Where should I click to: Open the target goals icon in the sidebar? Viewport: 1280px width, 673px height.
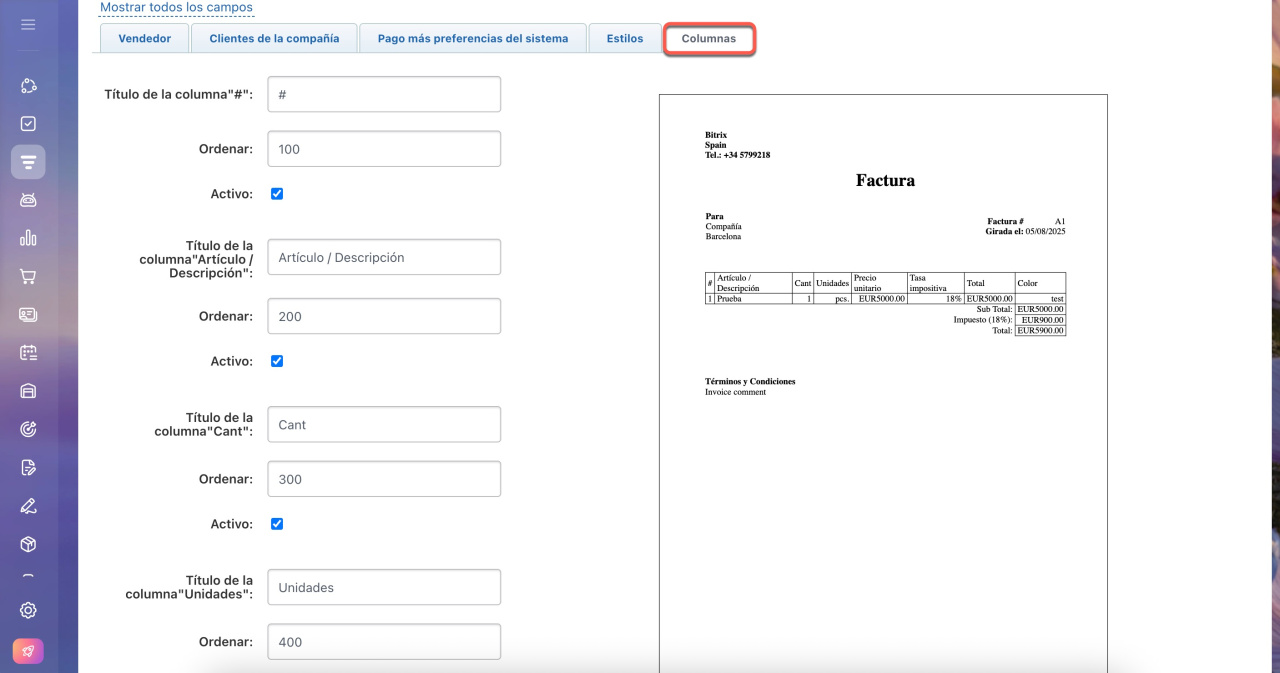click(28, 429)
